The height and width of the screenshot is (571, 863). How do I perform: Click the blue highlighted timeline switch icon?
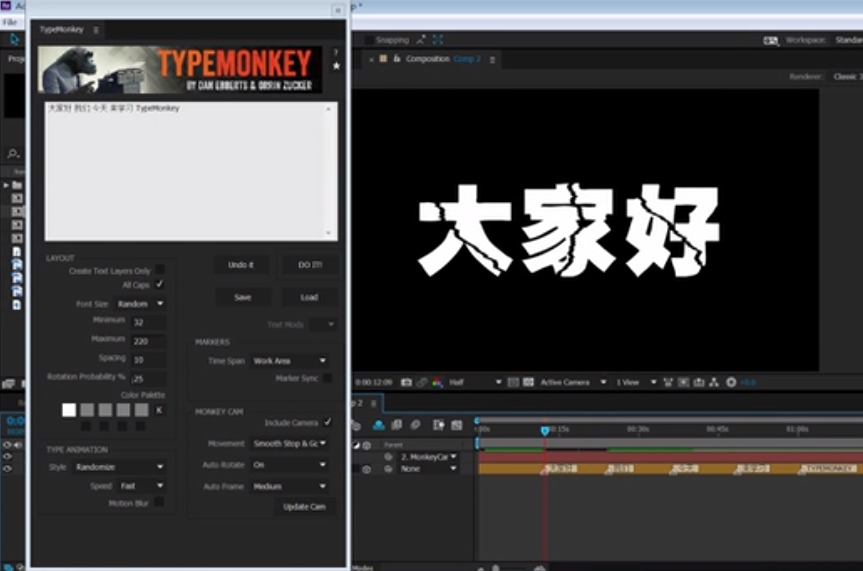point(379,425)
